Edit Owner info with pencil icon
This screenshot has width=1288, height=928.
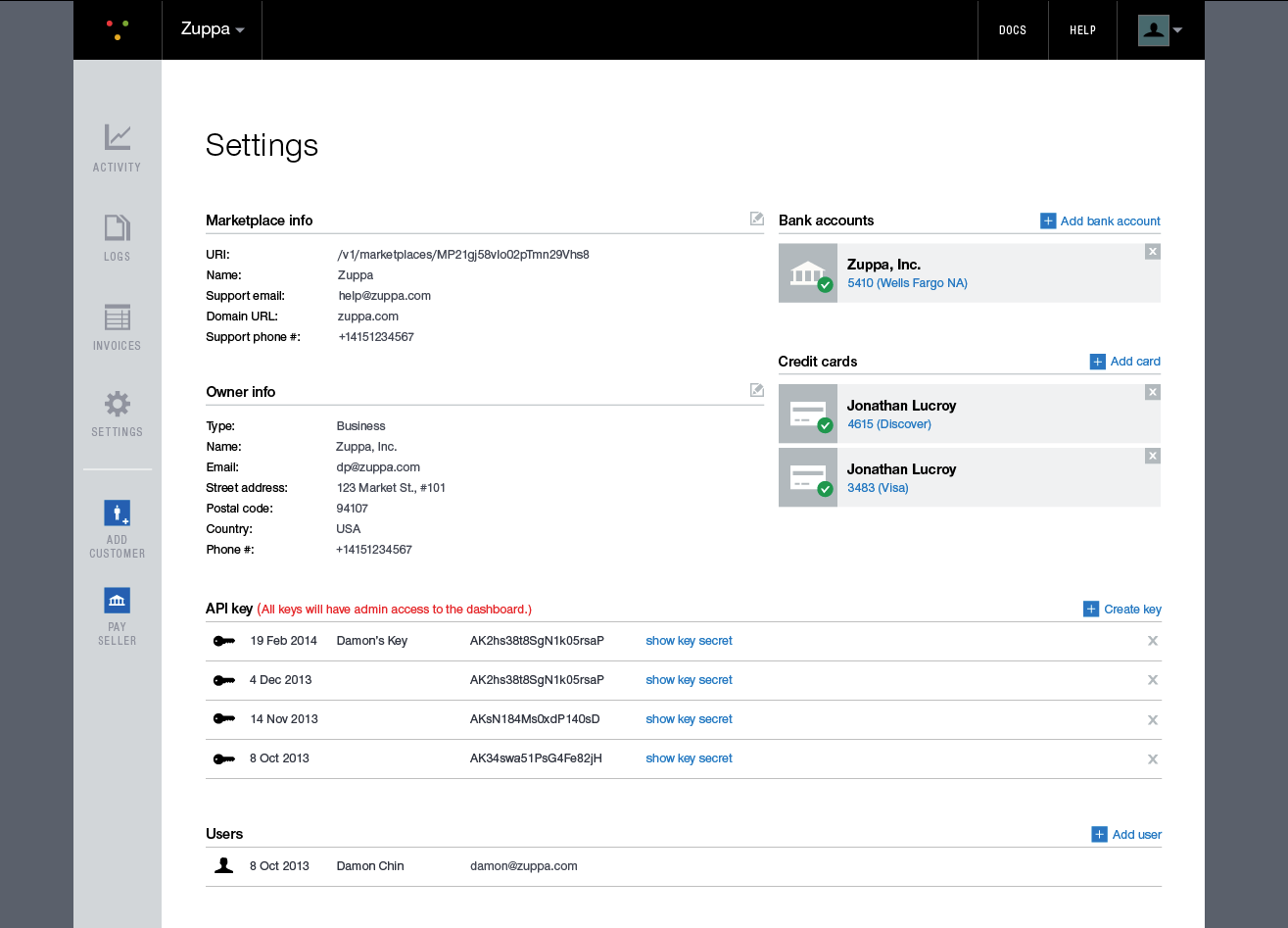(757, 390)
